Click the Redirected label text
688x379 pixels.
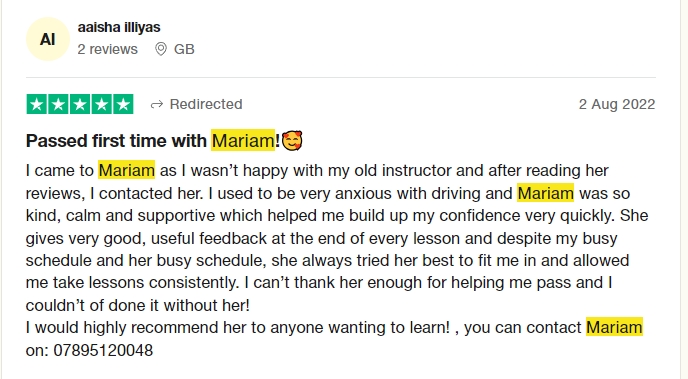point(206,104)
